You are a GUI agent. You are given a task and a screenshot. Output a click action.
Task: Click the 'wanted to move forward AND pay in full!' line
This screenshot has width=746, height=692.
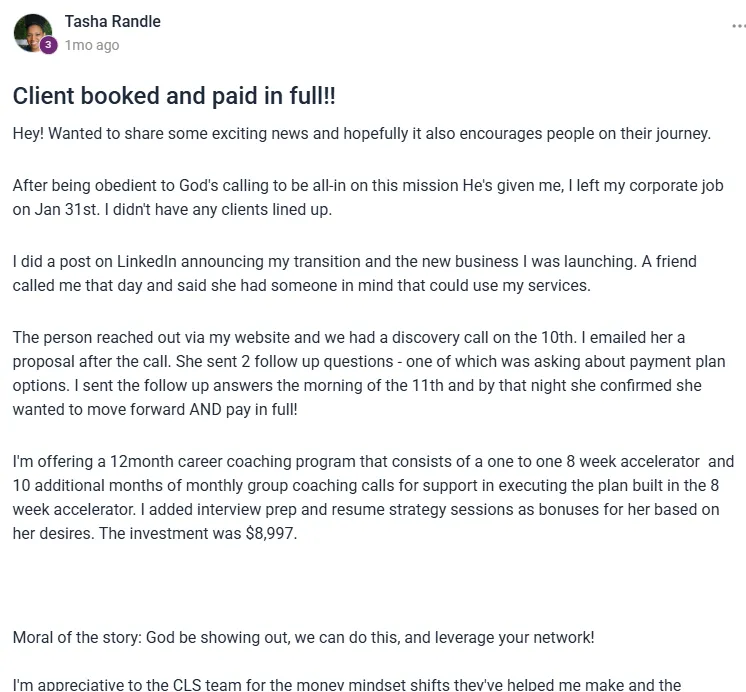coord(155,410)
